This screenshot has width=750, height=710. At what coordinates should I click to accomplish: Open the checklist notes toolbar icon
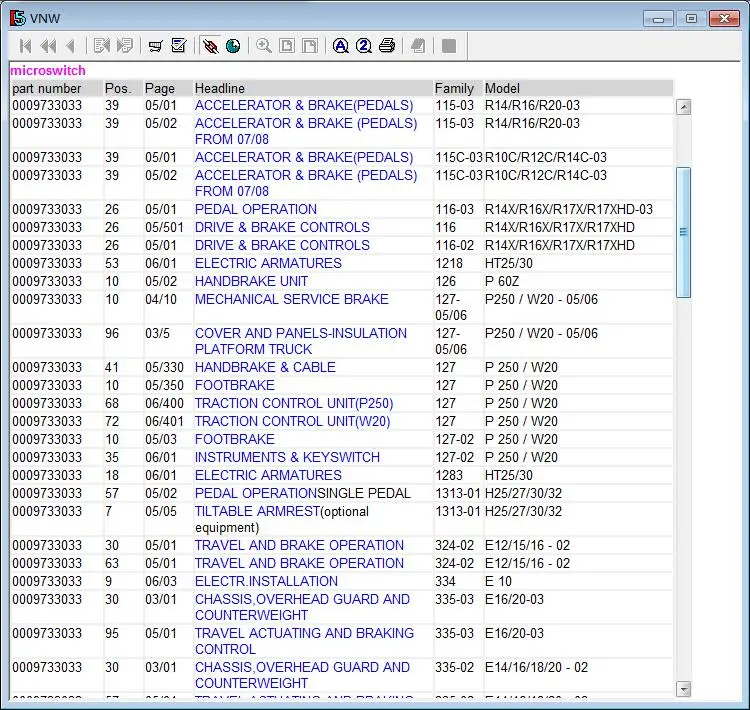click(x=179, y=46)
